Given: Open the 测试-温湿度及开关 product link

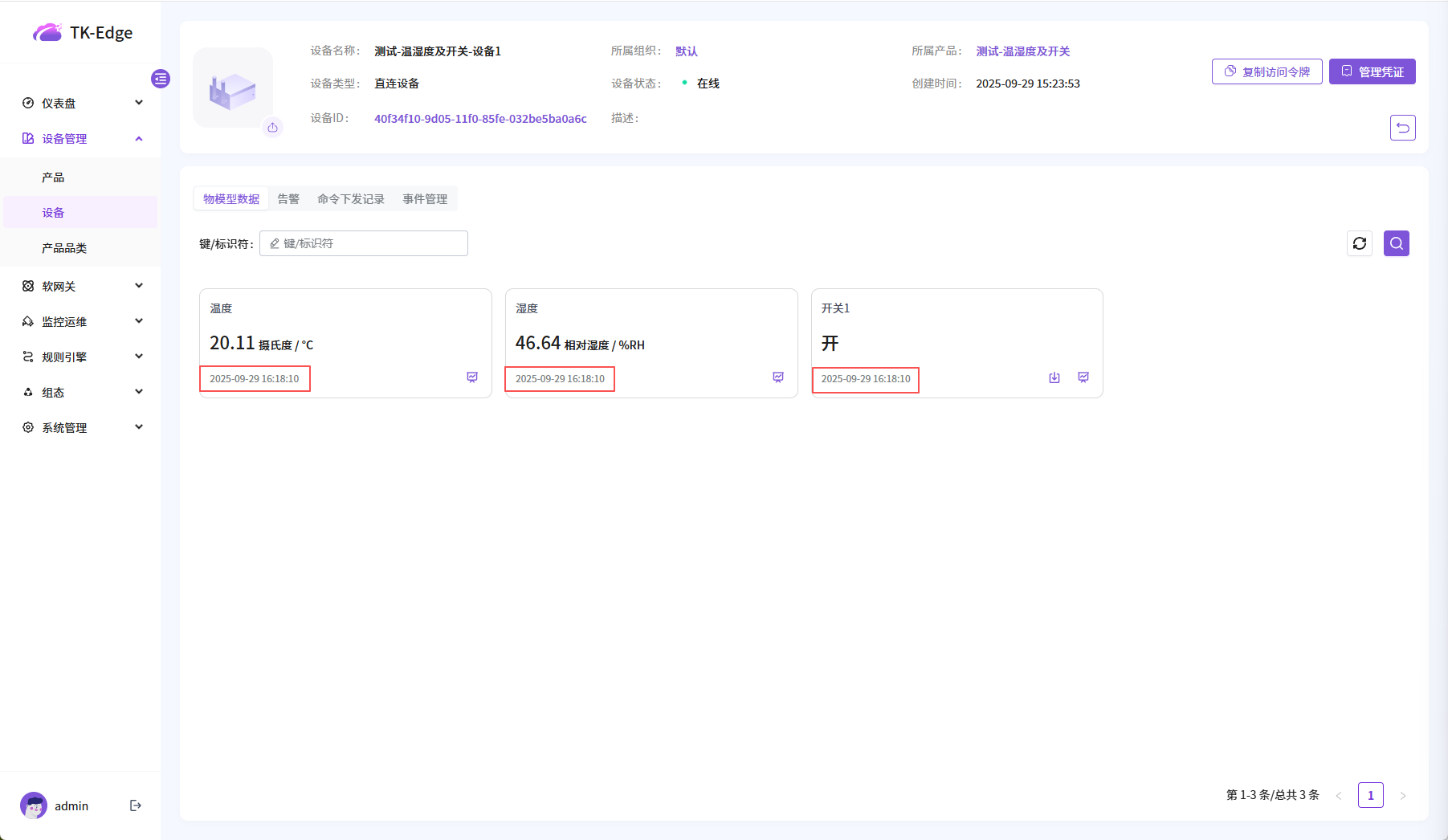Looking at the screenshot, I should point(1022,51).
